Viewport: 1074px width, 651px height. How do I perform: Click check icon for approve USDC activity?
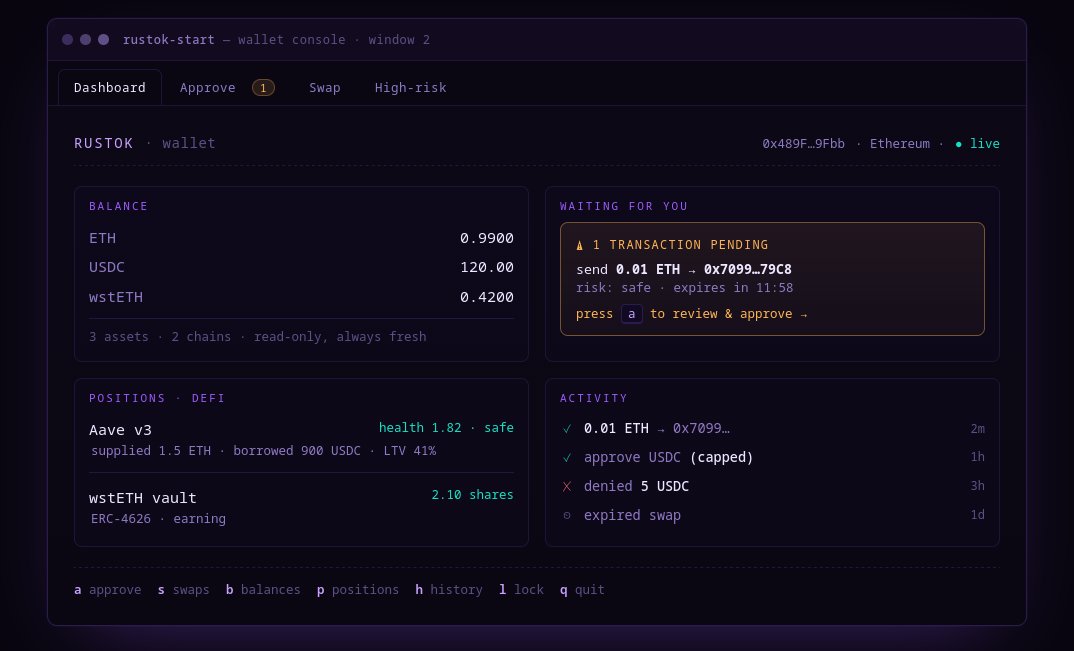coord(567,458)
